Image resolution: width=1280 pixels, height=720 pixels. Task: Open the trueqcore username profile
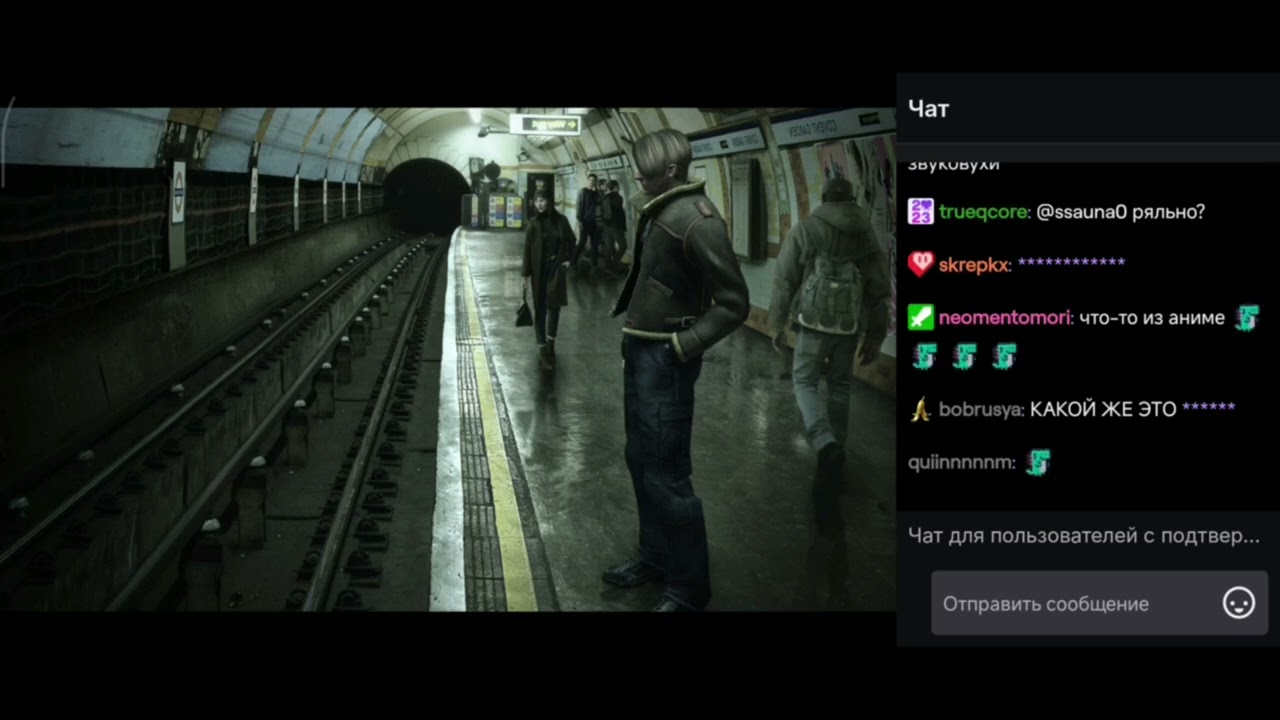coord(984,212)
